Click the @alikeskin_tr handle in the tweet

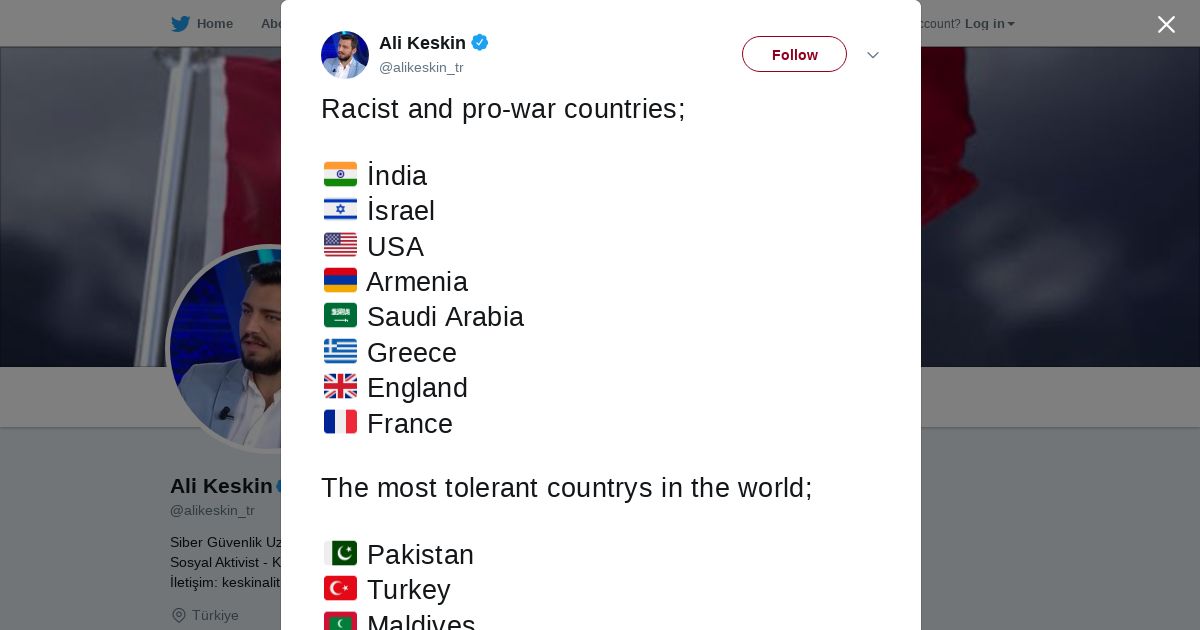(x=421, y=68)
